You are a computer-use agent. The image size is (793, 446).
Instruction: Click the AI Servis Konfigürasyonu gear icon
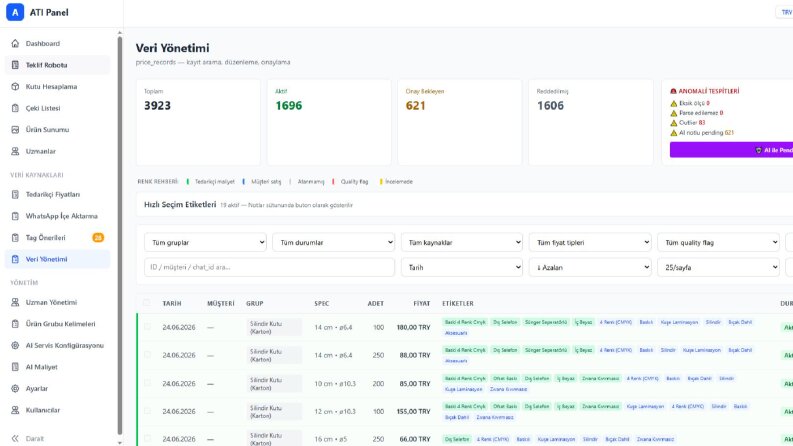[15, 345]
